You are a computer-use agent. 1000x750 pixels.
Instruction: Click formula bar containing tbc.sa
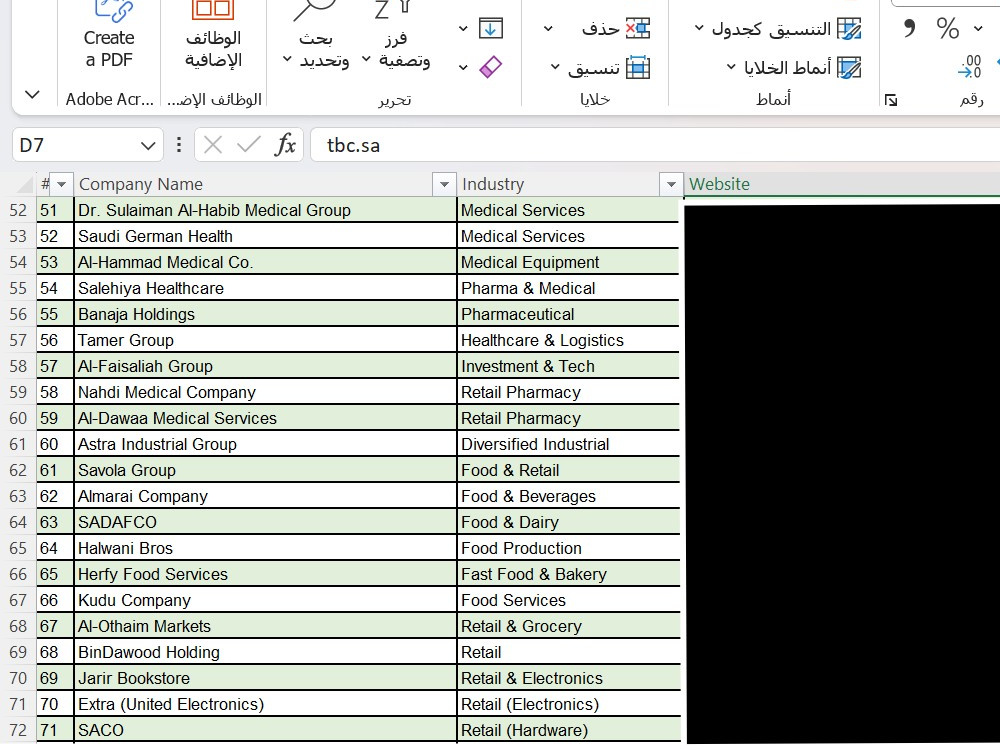[x=655, y=145]
